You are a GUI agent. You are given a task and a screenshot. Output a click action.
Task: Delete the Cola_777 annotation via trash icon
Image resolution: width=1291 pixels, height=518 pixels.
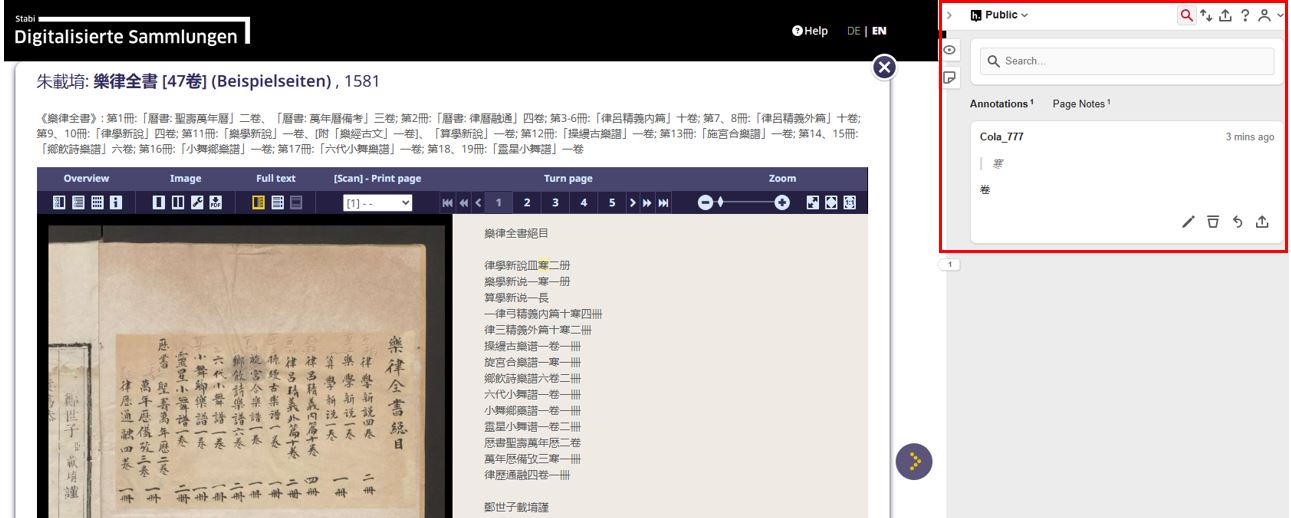1213,222
